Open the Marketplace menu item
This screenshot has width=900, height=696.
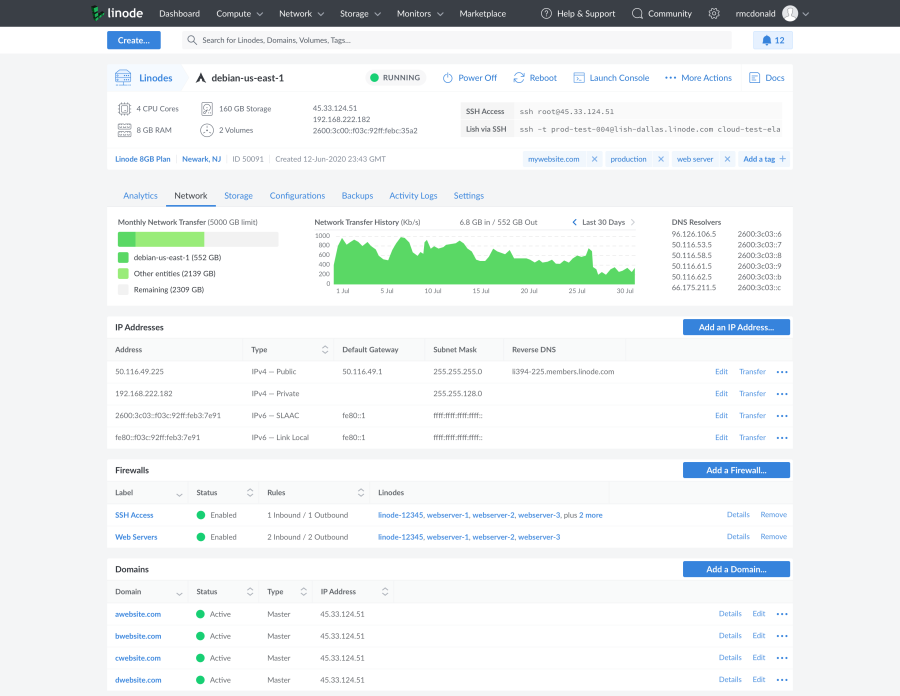click(483, 13)
